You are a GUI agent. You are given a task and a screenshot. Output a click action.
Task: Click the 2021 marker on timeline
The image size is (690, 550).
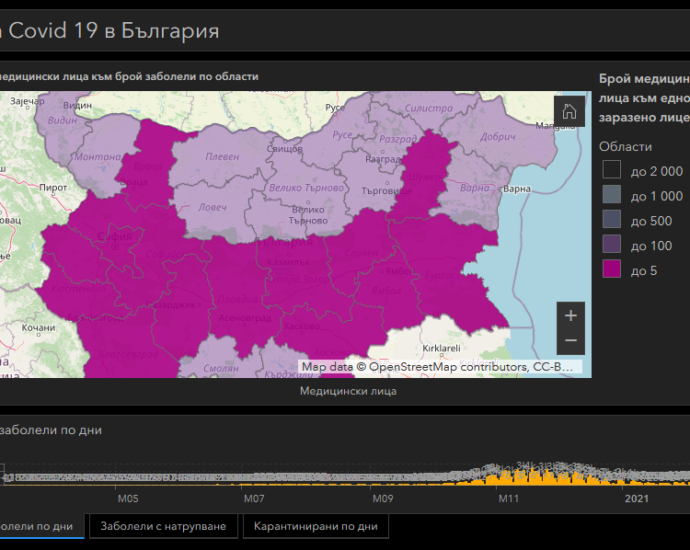[637, 499]
